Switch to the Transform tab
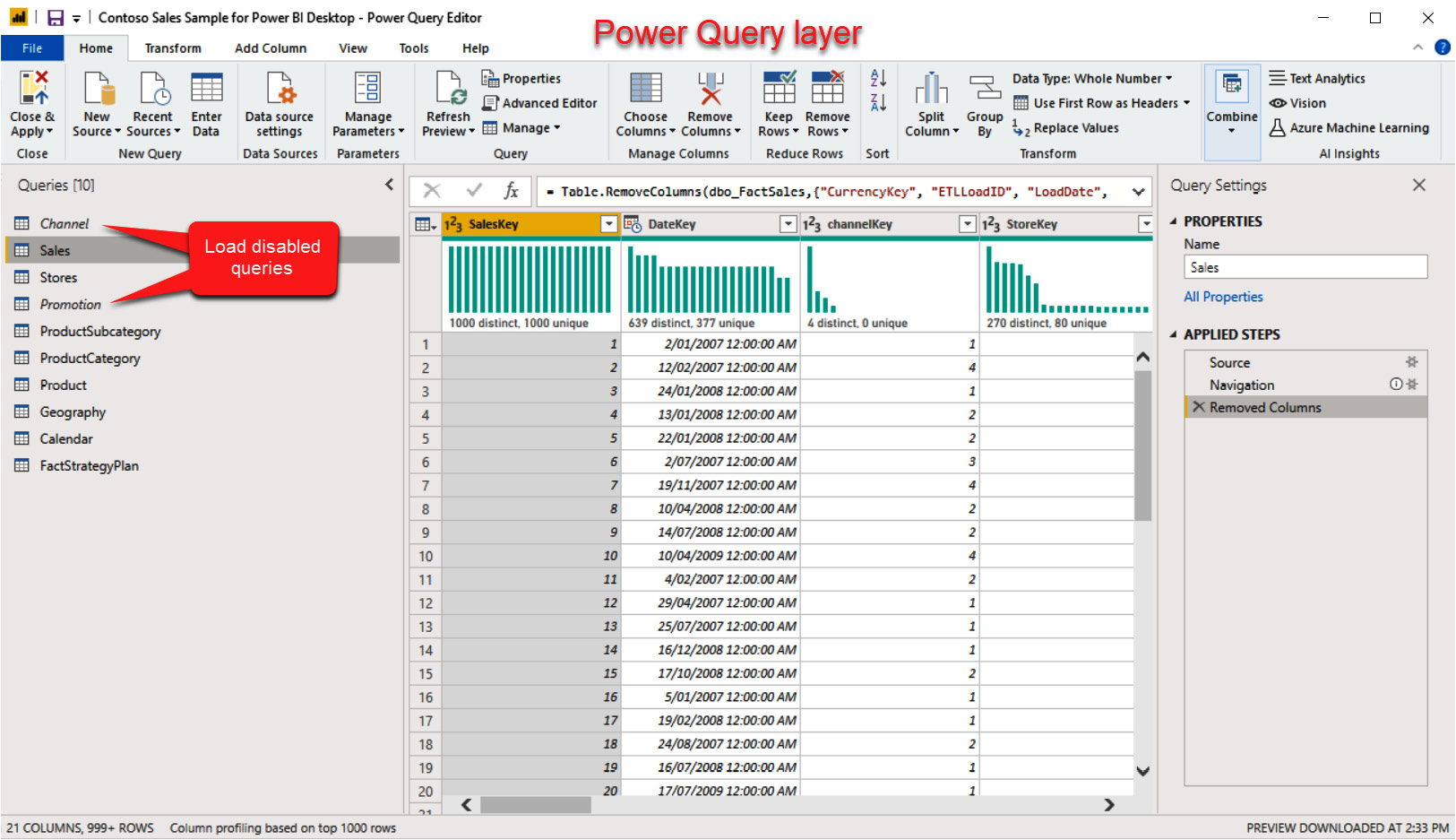This screenshot has height=840, width=1456. pos(173,48)
